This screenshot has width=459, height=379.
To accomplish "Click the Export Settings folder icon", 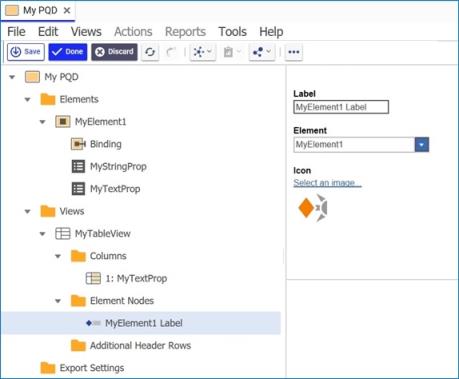I will click(48, 368).
